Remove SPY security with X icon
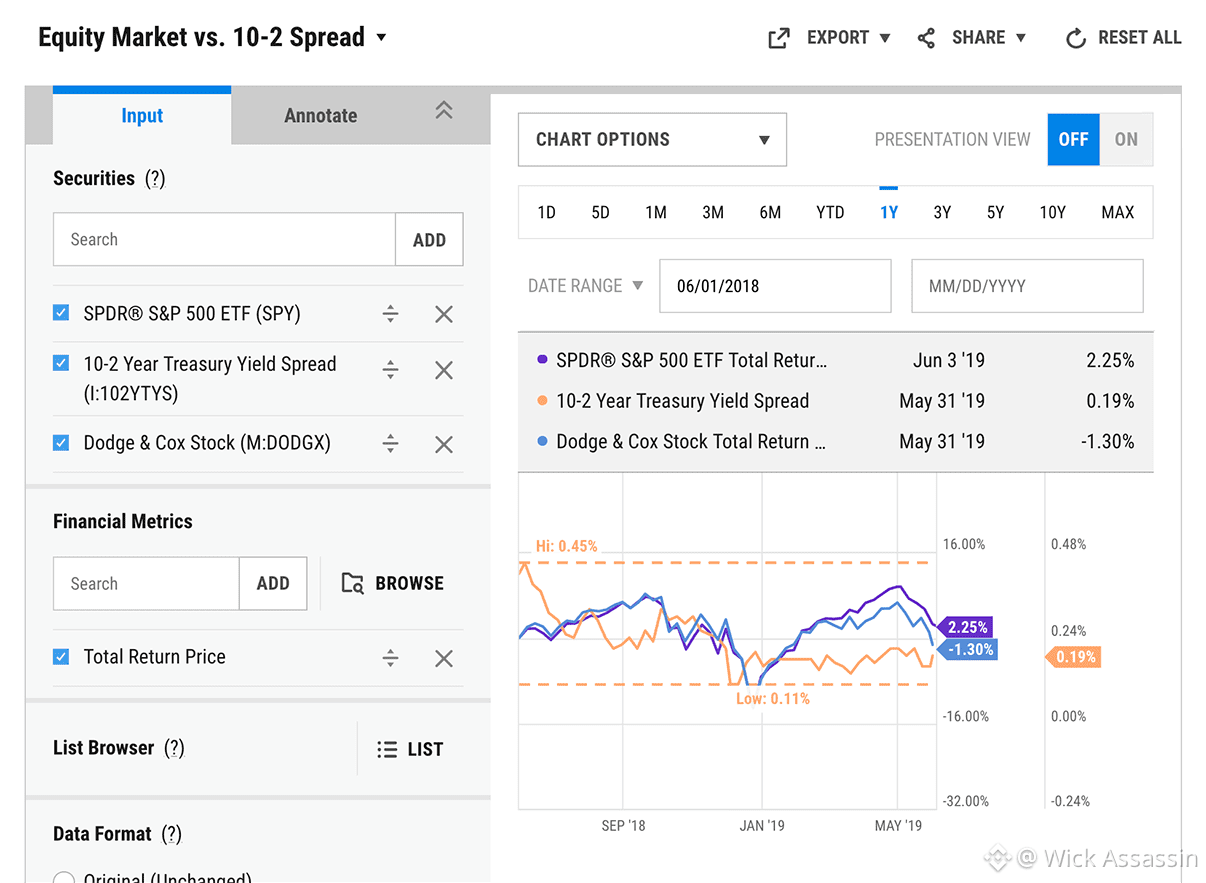1206x883 pixels. point(444,314)
